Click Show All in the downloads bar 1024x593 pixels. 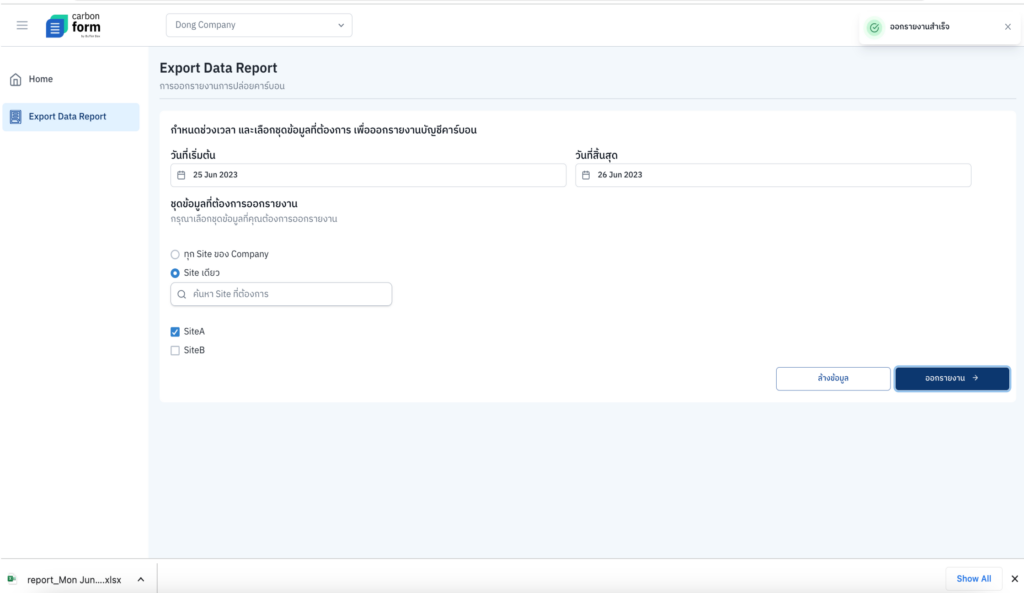pyautogui.click(x=973, y=578)
